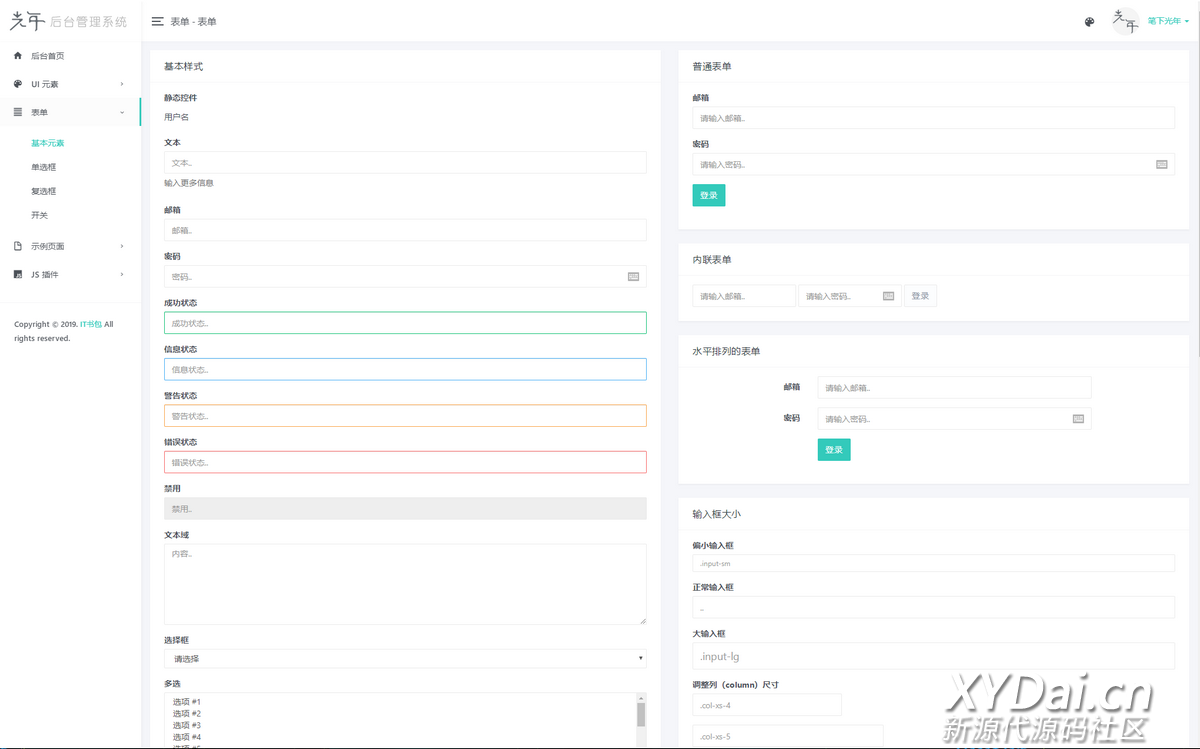The height and width of the screenshot is (749, 1200).
Task: Click the home icon for 后台首页
Action: tap(18, 56)
